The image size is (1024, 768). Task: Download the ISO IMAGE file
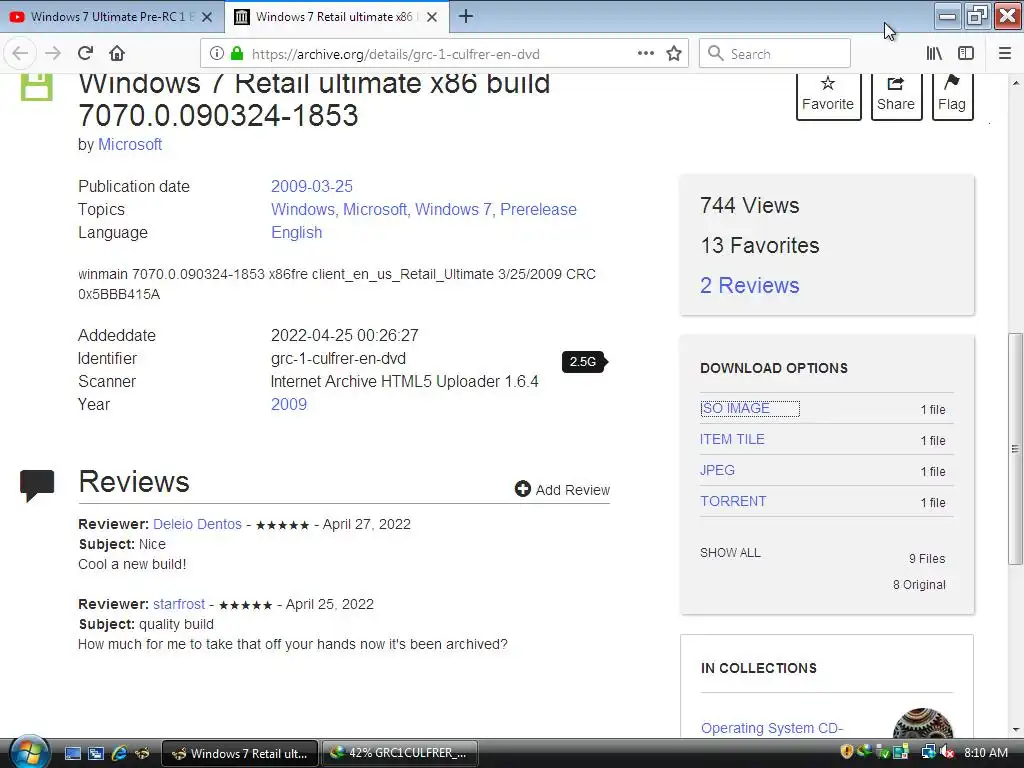coord(735,408)
